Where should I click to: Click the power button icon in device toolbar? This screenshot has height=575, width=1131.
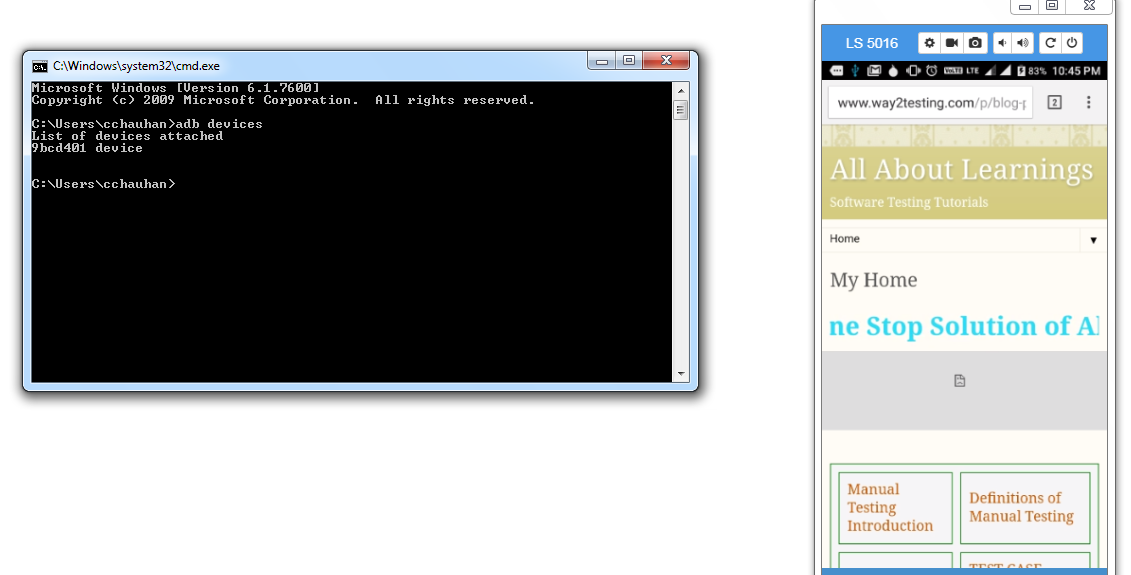click(1072, 43)
